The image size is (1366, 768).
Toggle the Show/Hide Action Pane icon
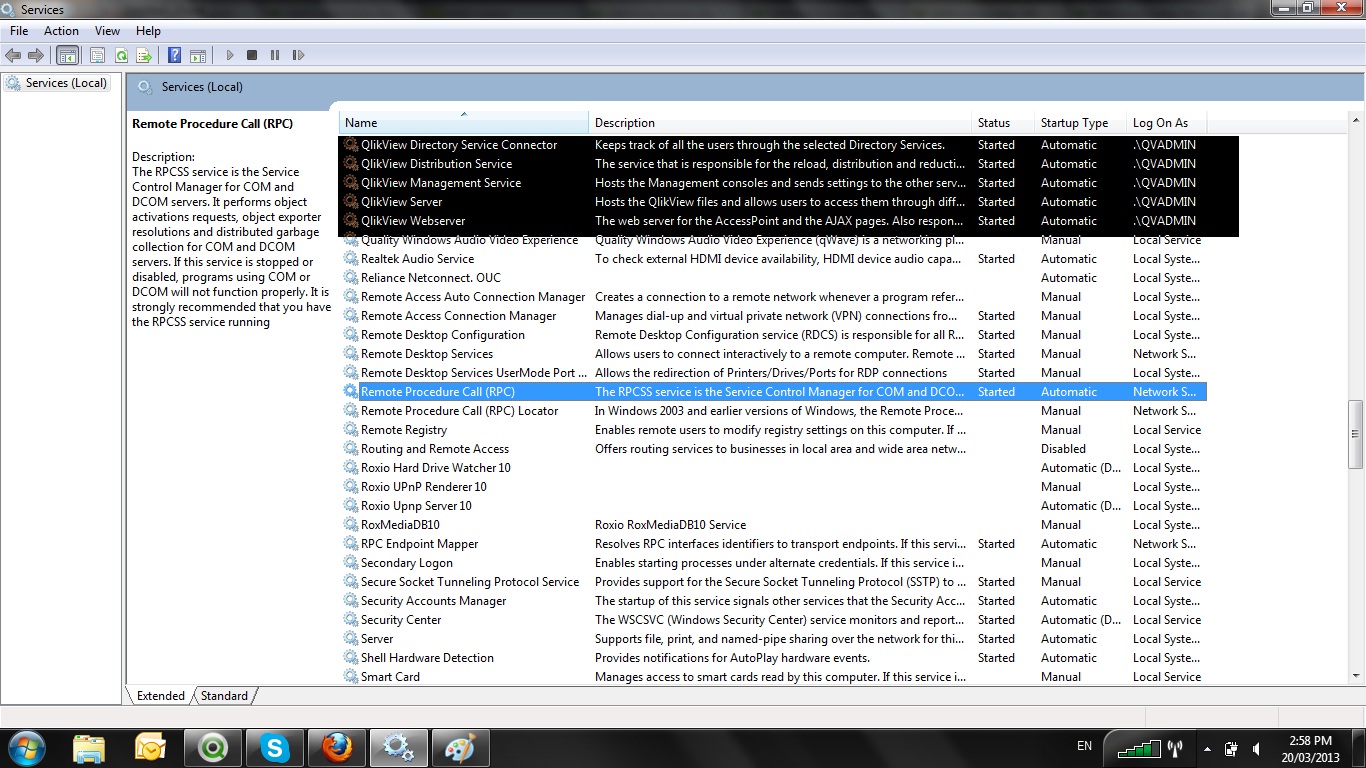[198, 56]
